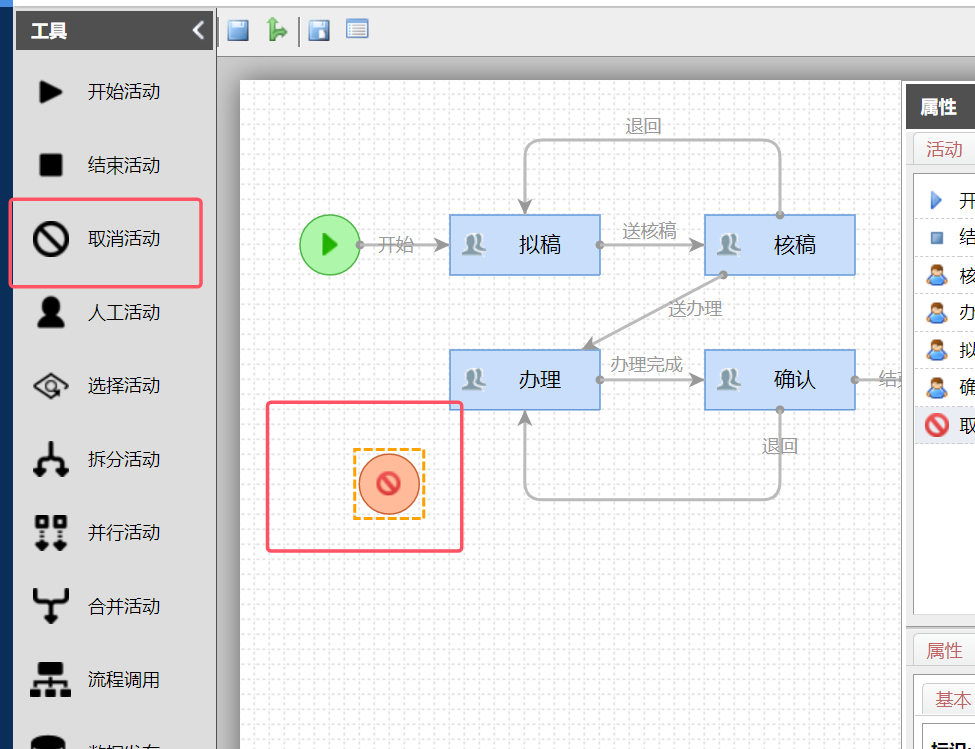Select the cancel activity row with red icon
Image resolution: width=975 pixels, height=749 pixels.
point(945,425)
